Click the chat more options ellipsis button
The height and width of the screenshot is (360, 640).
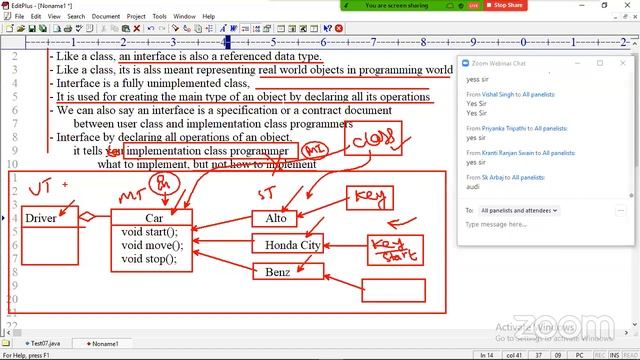[x=621, y=211]
